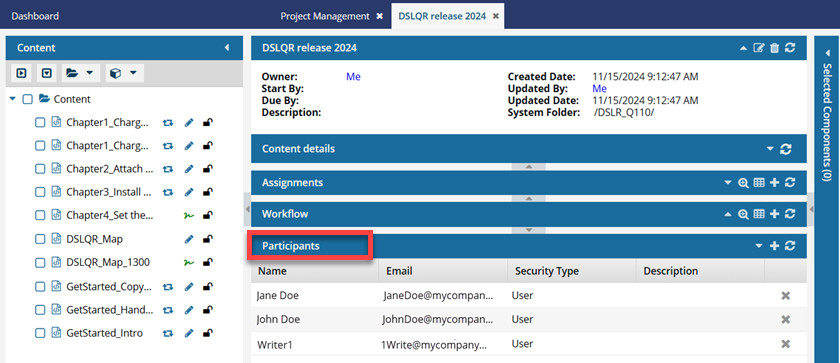Screen dimensions: 840x363
Task: Expand the Selected Components side panel
Action: coord(827,118)
